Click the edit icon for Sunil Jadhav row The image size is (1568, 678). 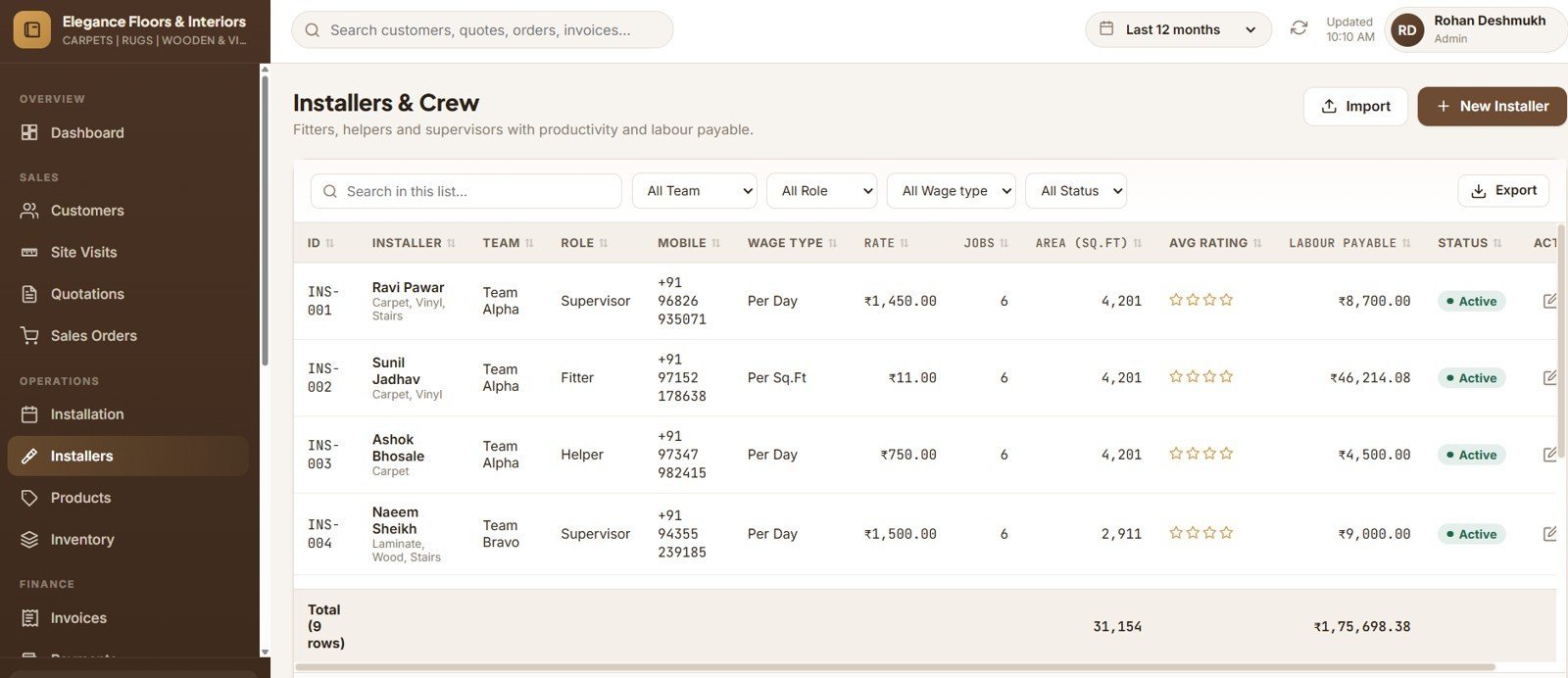[x=1549, y=377]
